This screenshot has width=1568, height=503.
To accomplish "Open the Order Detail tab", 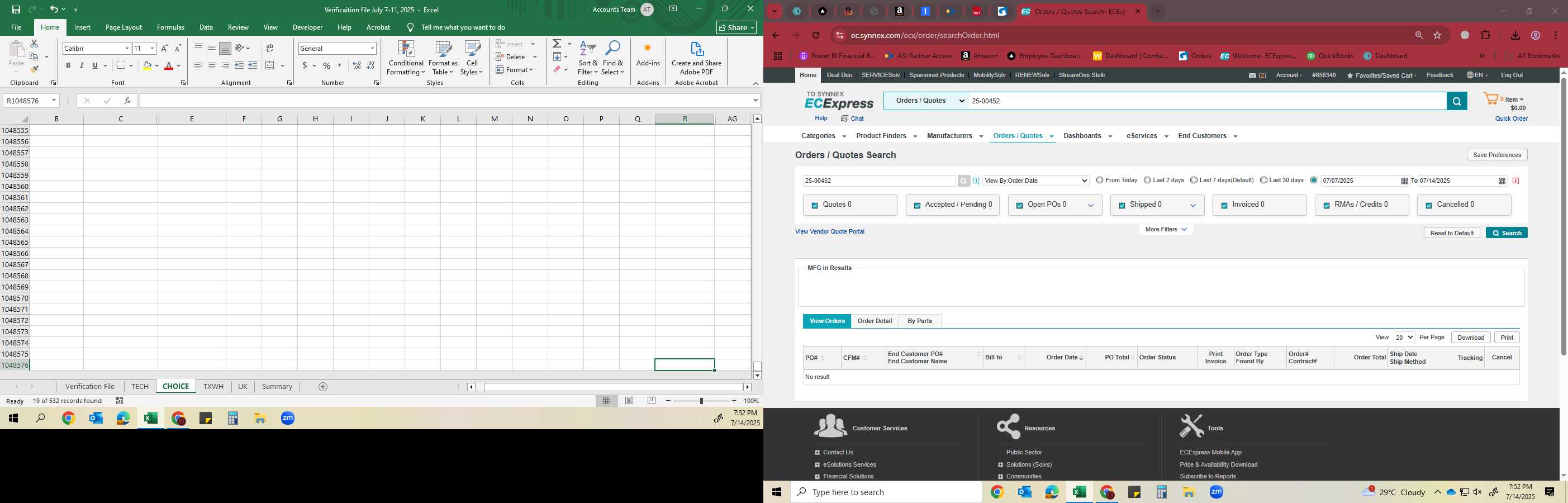I will 875,321.
